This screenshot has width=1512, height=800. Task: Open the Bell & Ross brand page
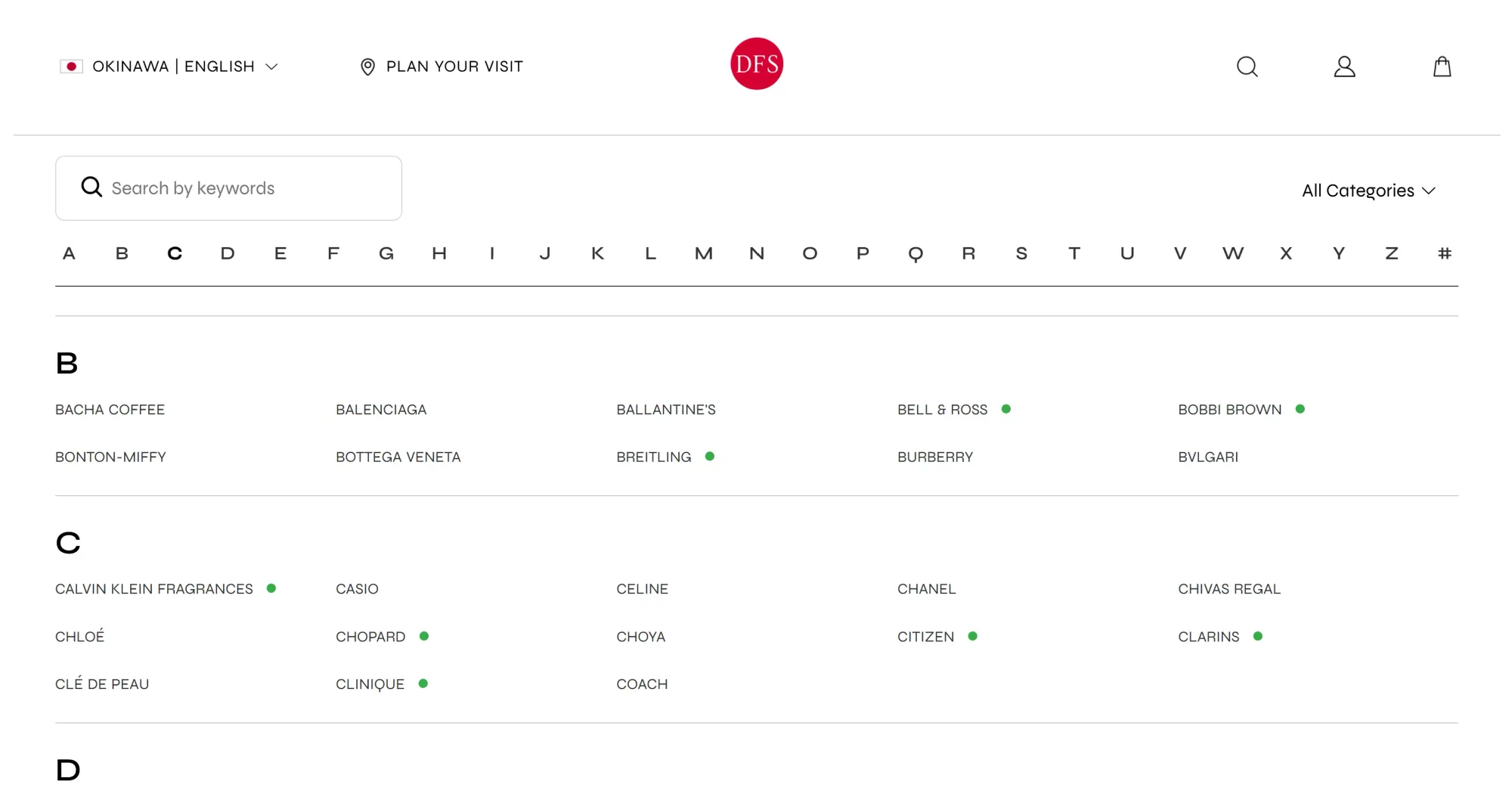coord(943,410)
